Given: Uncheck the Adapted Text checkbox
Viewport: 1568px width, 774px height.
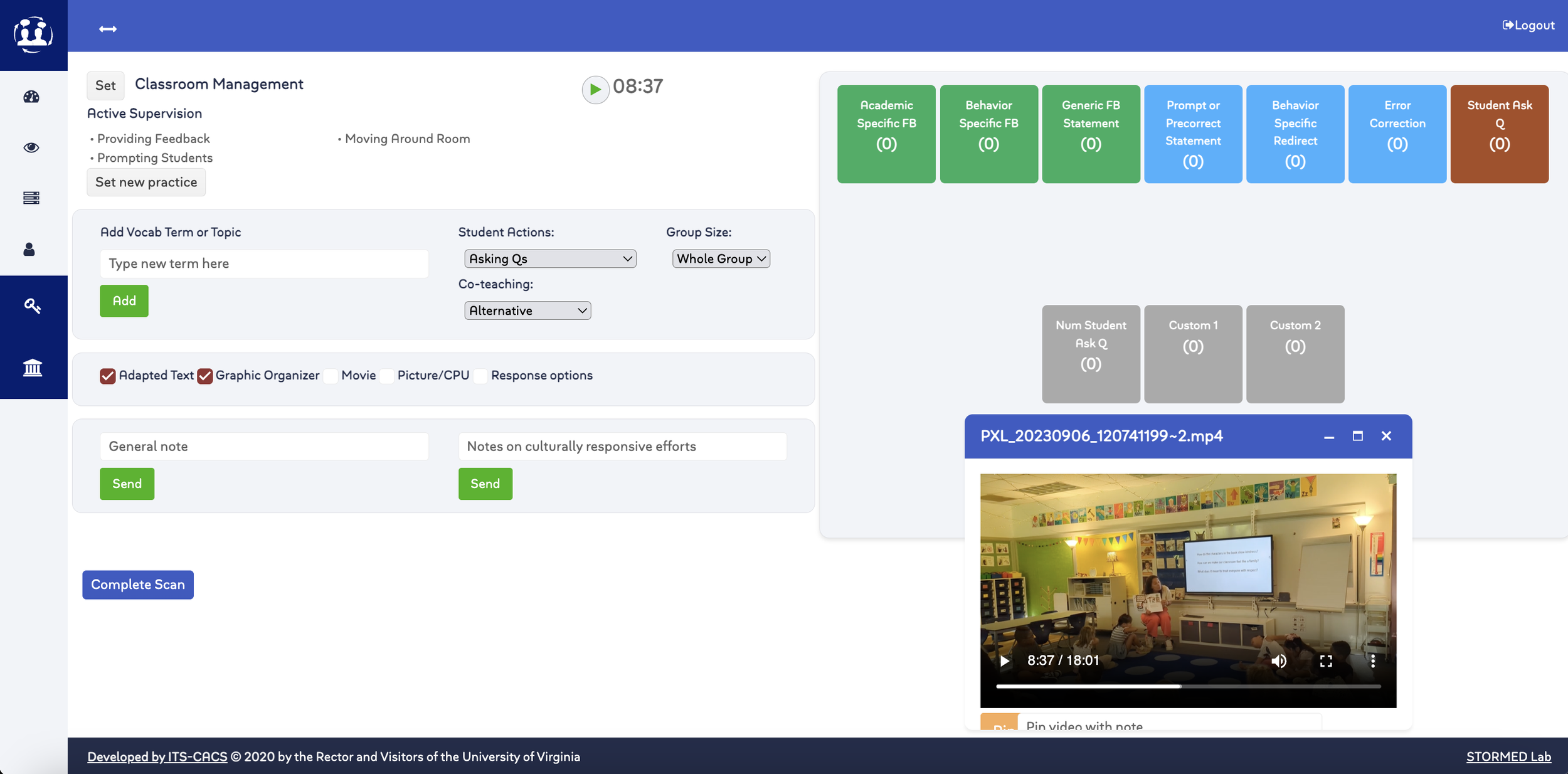Looking at the screenshot, I should 108,376.
